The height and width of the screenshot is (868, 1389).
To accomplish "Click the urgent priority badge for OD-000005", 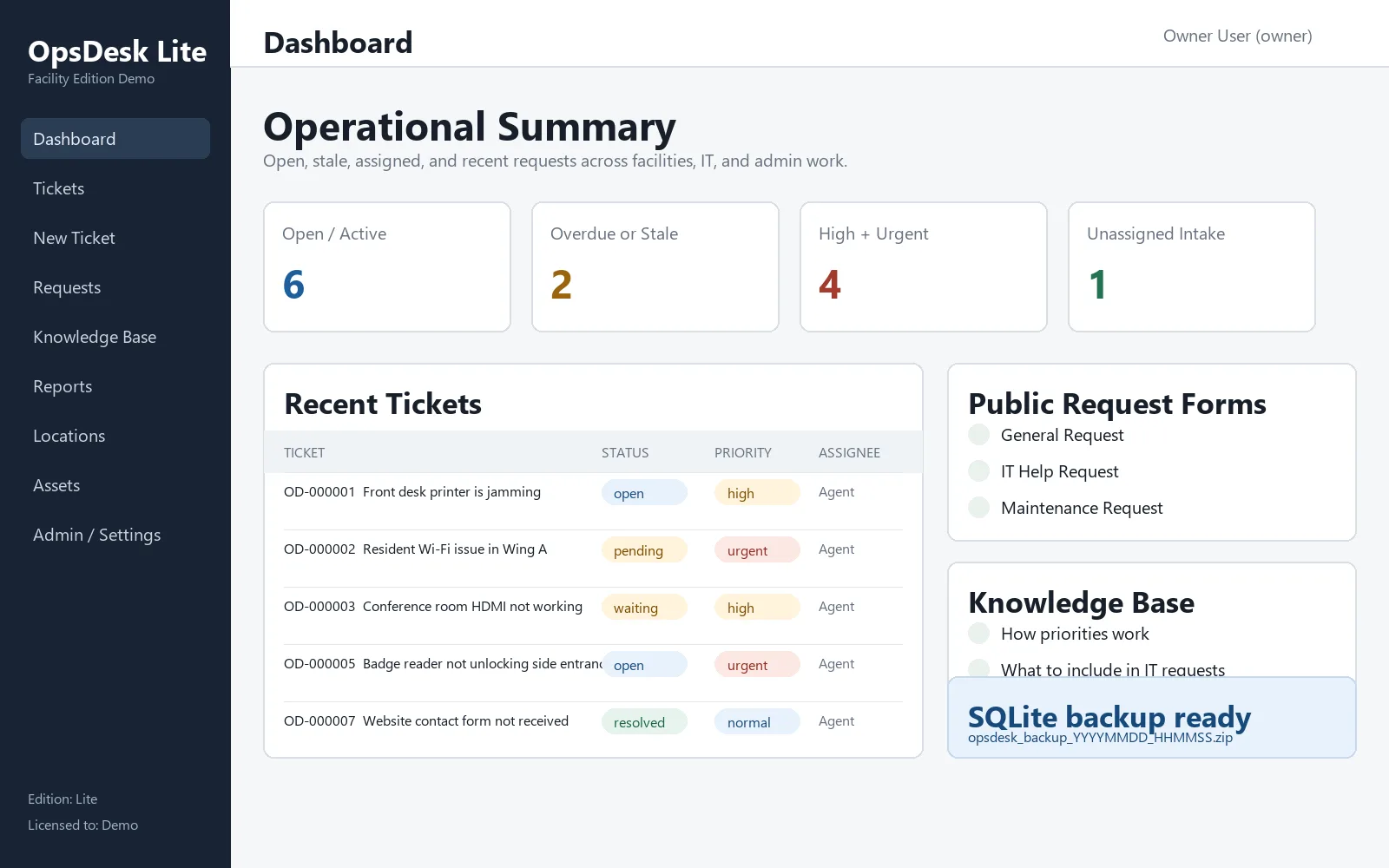I will 757,665.
